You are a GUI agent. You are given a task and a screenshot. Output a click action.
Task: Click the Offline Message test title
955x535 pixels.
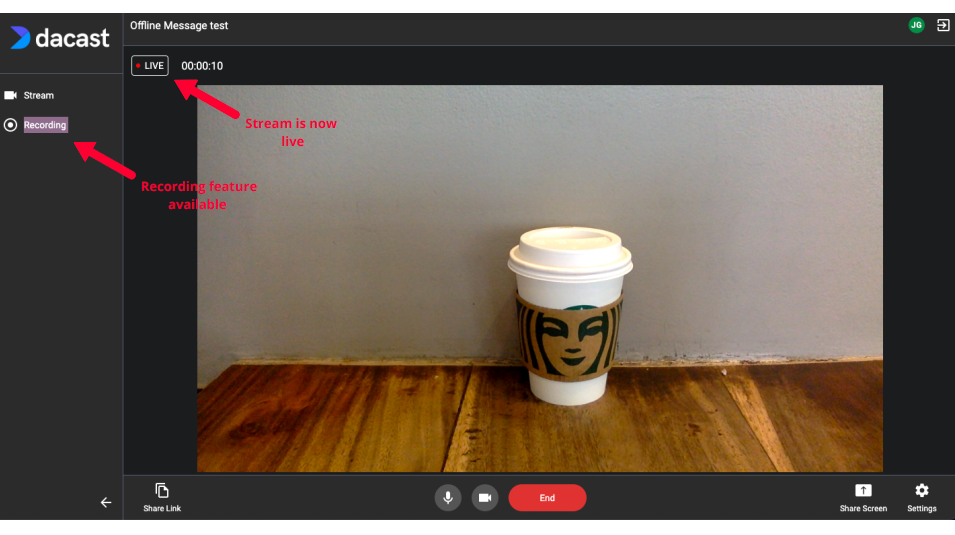(x=179, y=26)
